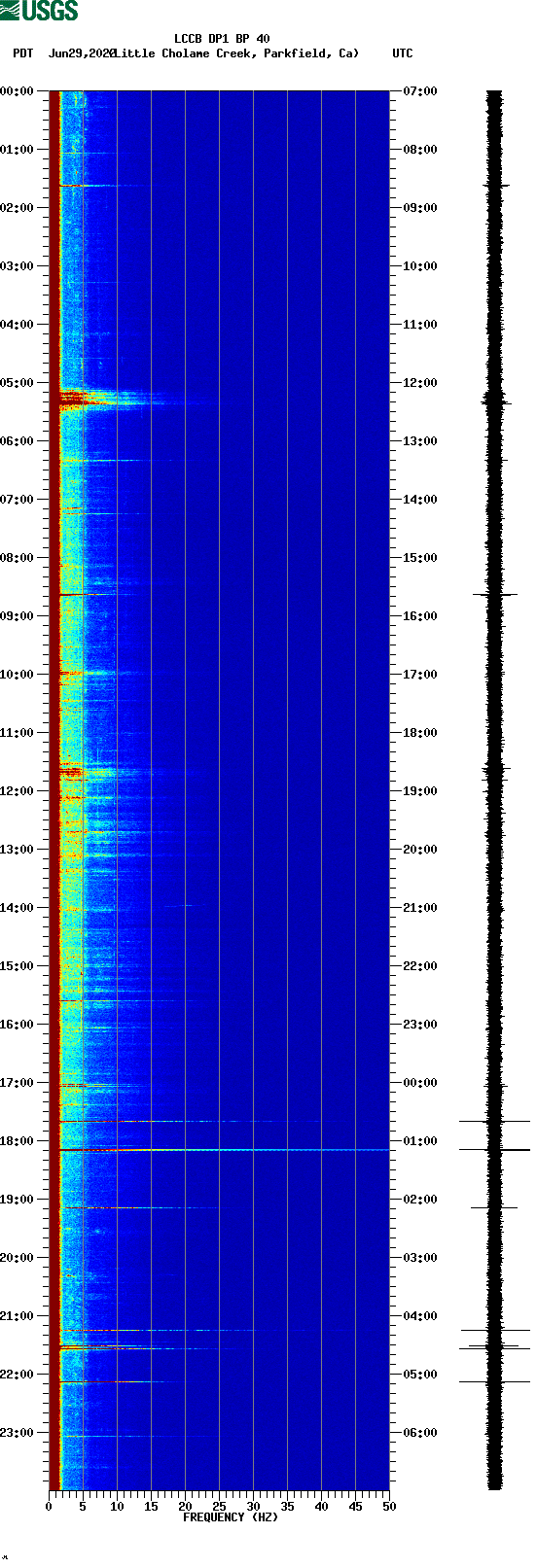
Task: Click the 15:00 PDT time label
Action: pyautogui.click(x=18, y=966)
